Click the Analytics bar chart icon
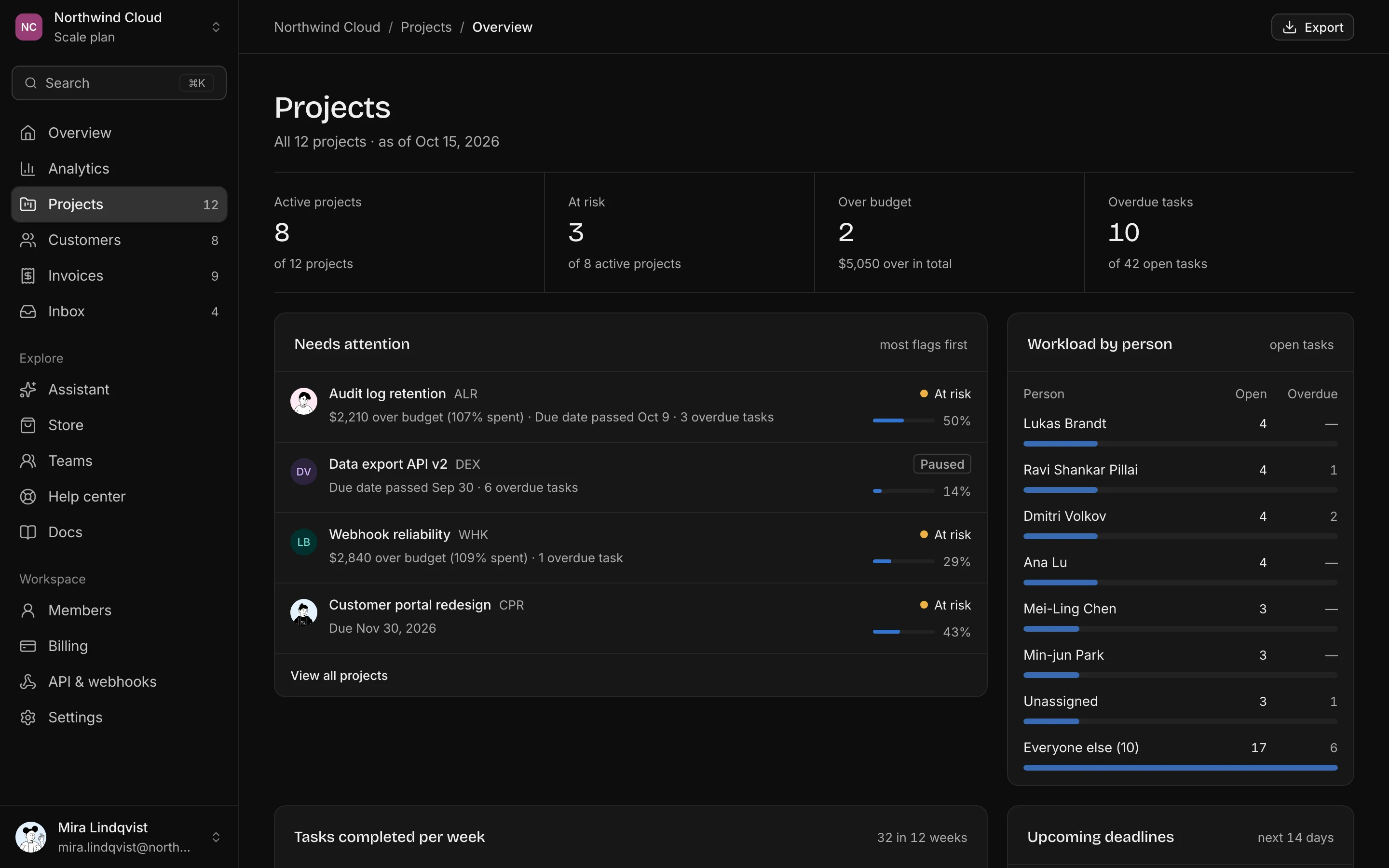The height and width of the screenshot is (868, 1389). coord(27,168)
